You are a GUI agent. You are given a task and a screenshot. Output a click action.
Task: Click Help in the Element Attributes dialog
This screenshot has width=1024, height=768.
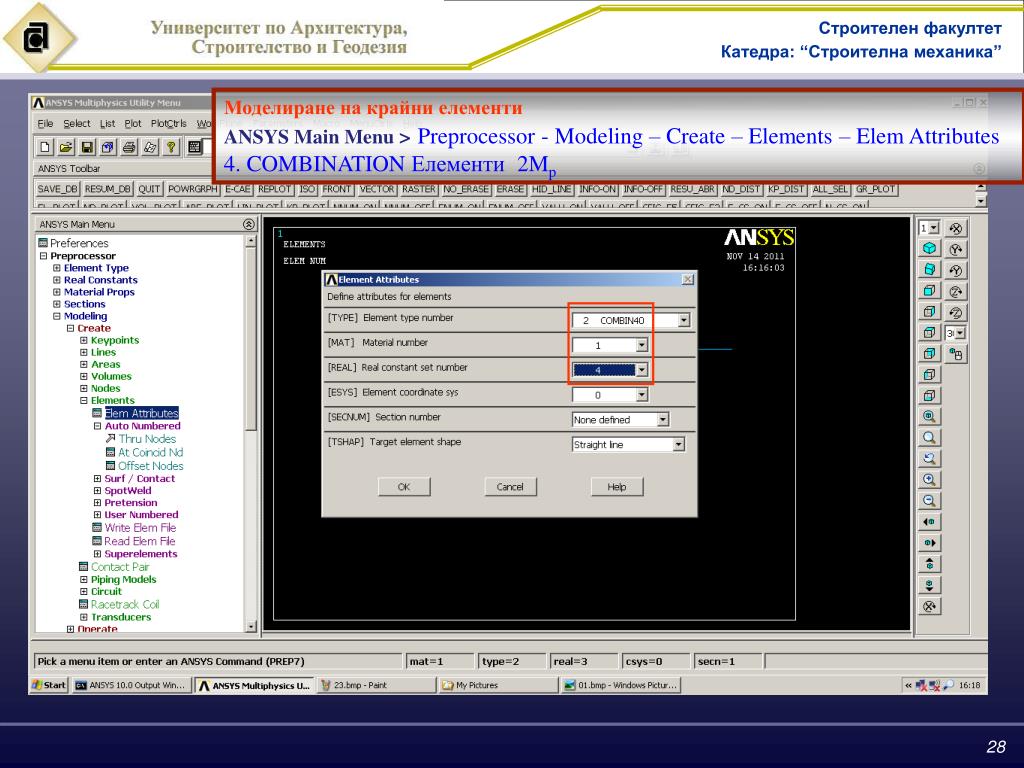pos(616,487)
